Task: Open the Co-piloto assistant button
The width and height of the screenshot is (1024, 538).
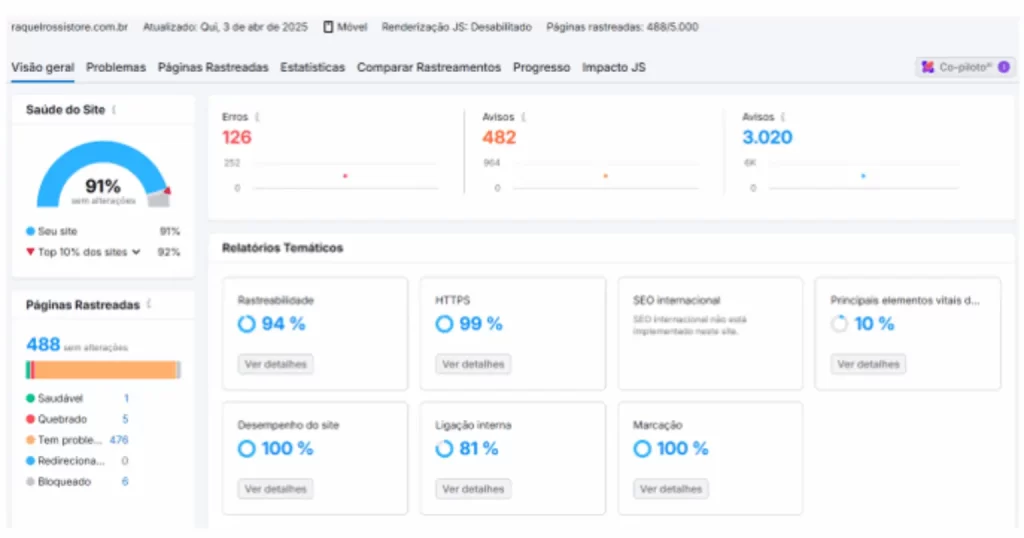Action: 965,67
